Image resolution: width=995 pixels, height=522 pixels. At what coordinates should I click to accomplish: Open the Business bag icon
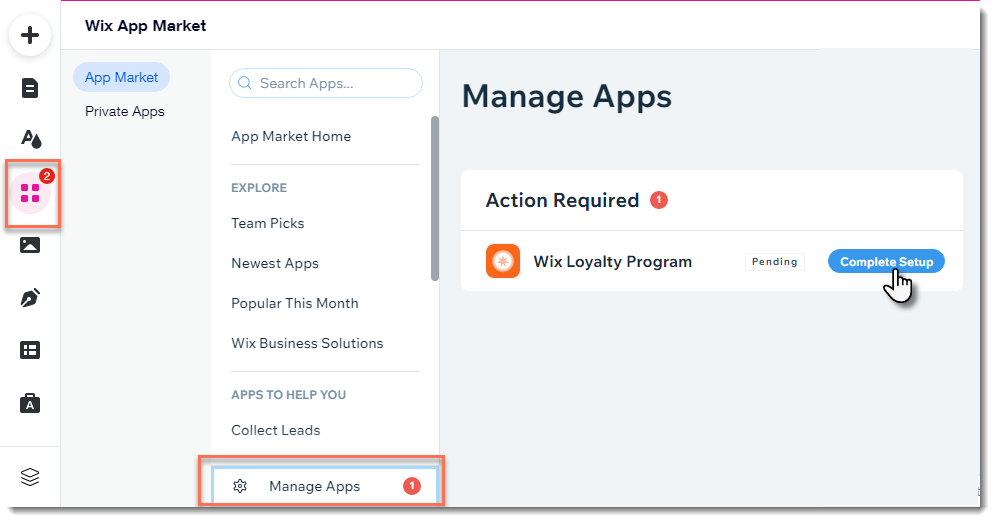[x=30, y=403]
